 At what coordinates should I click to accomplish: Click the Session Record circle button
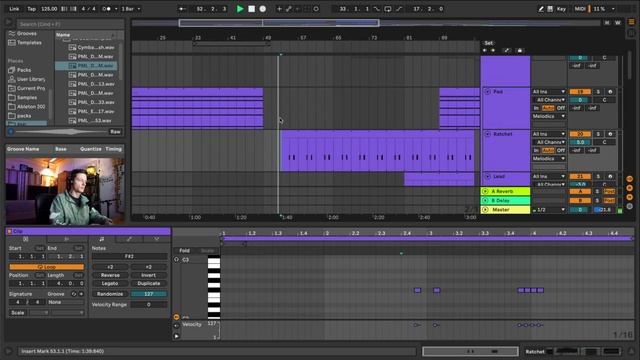pos(316,9)
